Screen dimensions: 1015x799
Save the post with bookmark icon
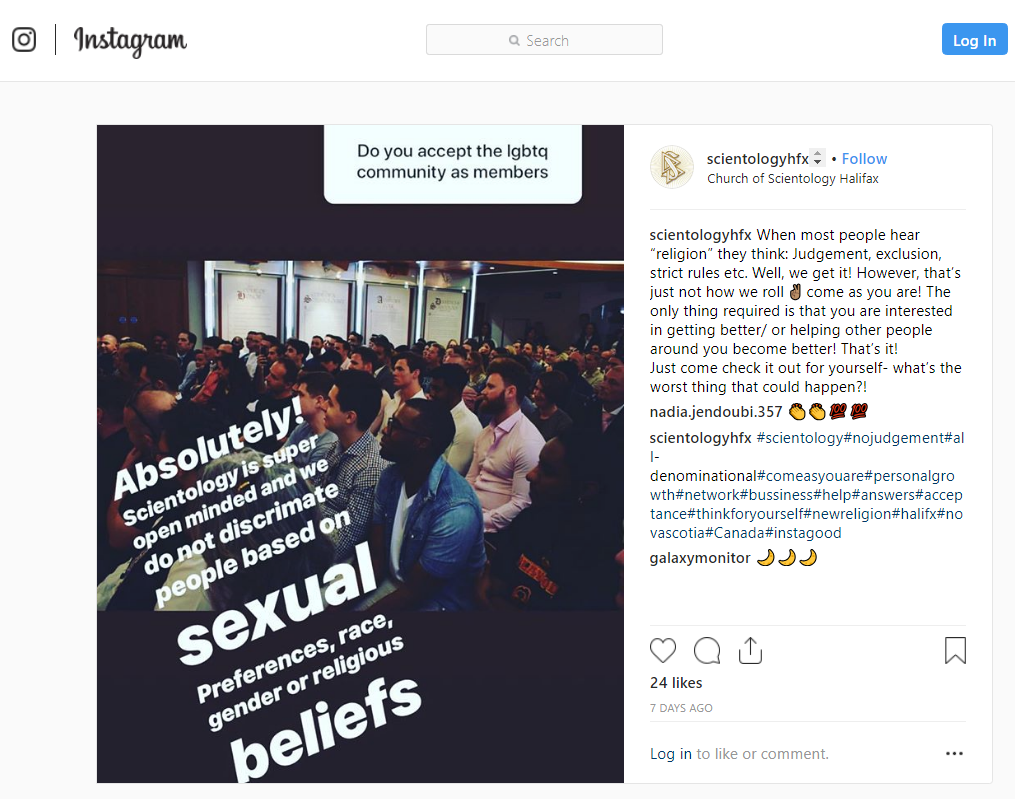click(x=955, y=651)
